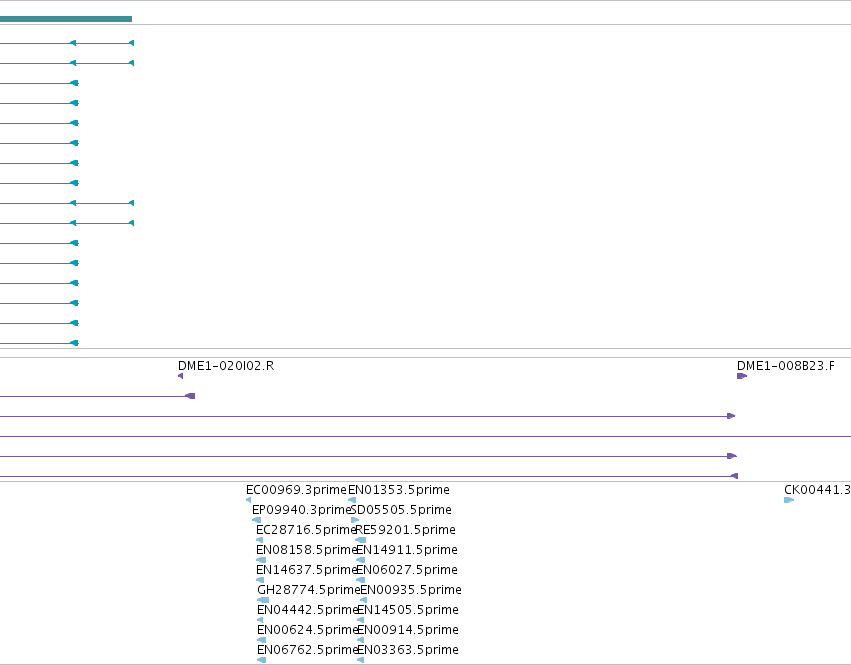The height and width of the screenshot is (665, 851).
Task: Click the arrow glyph beneath GH28774.5prime
Action: tap(263, 600)
